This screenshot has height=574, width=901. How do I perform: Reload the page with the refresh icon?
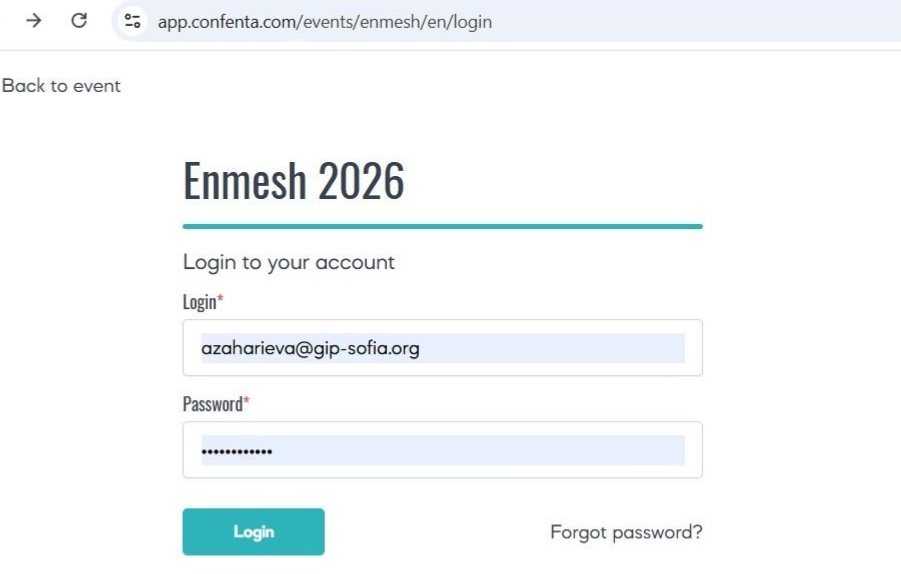(79, 20)
